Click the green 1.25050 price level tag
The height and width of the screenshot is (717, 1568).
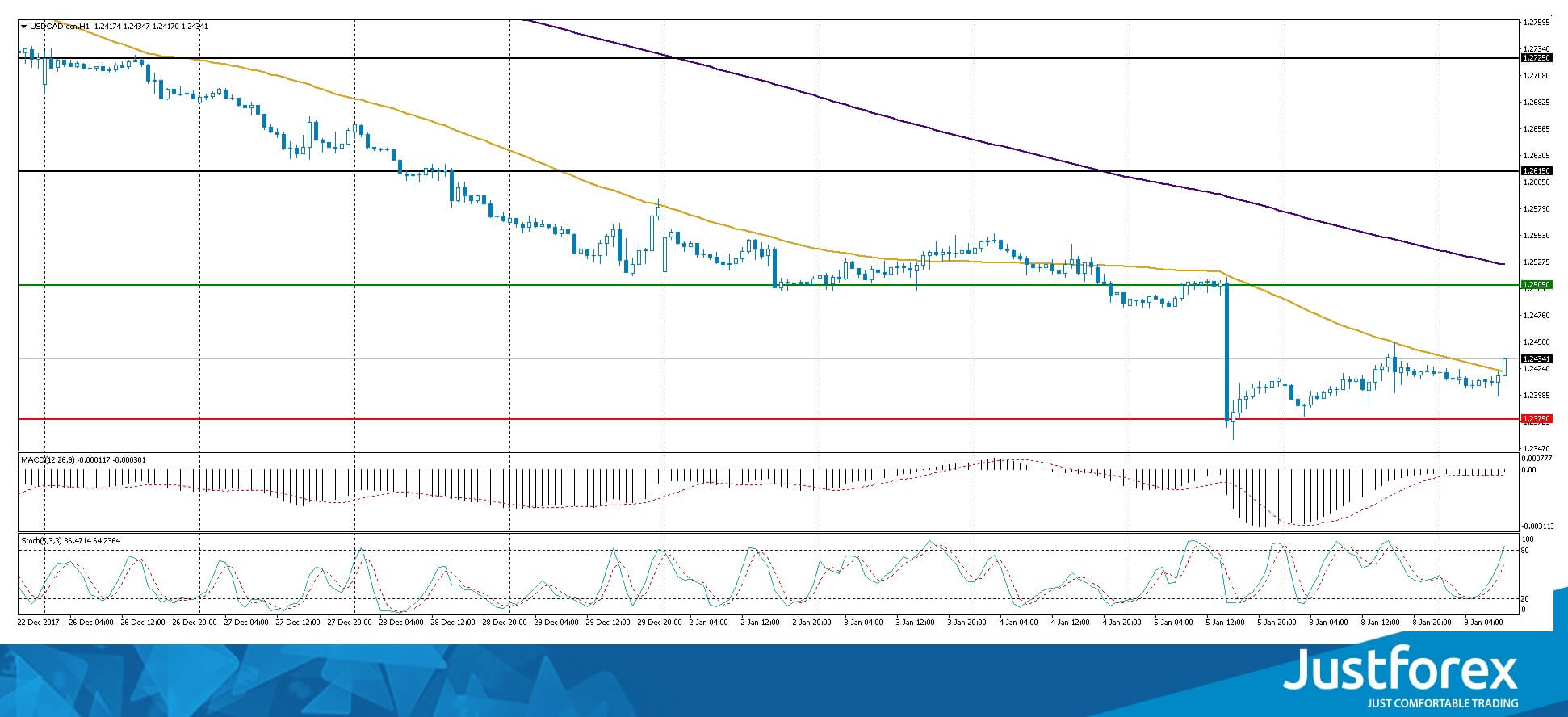(1537, 285)
